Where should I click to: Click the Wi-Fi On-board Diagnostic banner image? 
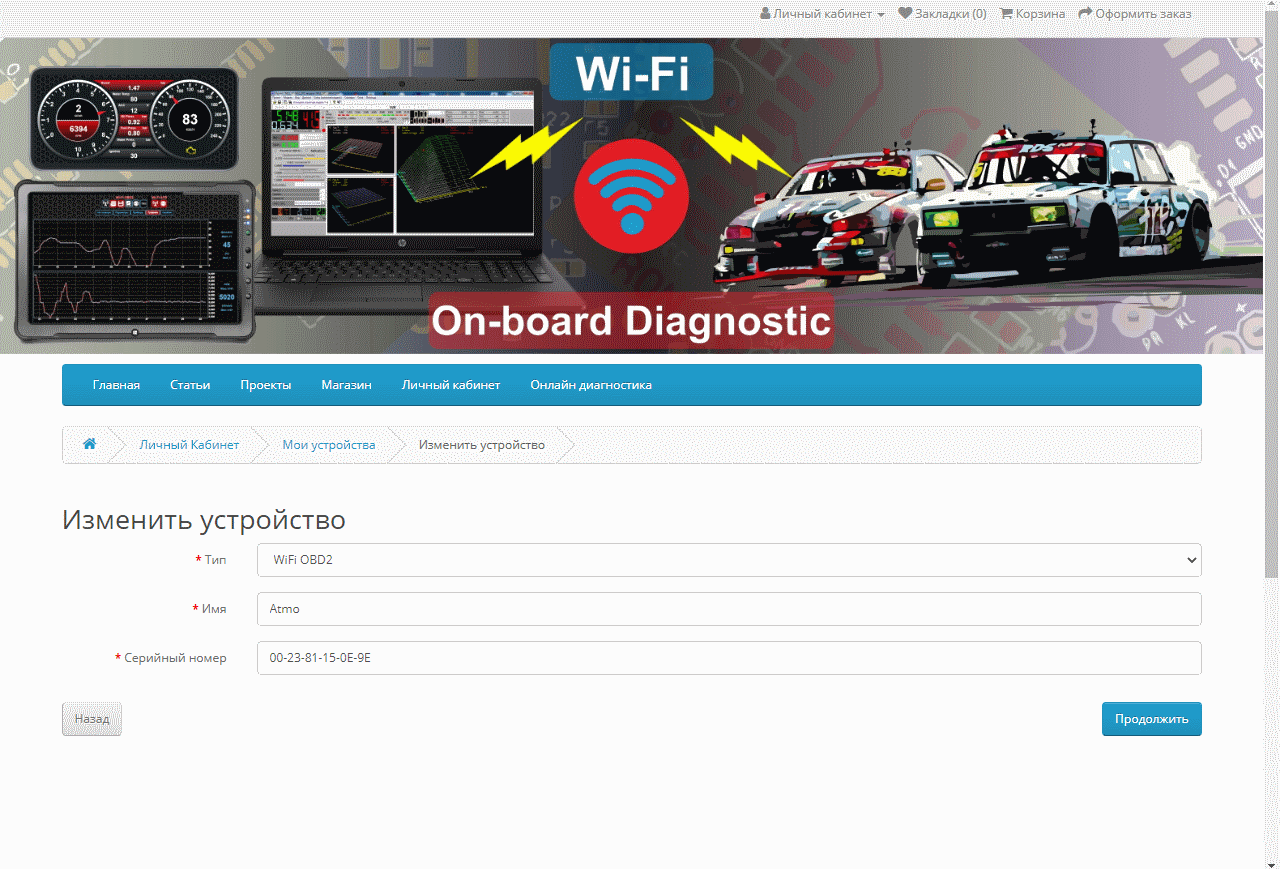click(640, 196)
